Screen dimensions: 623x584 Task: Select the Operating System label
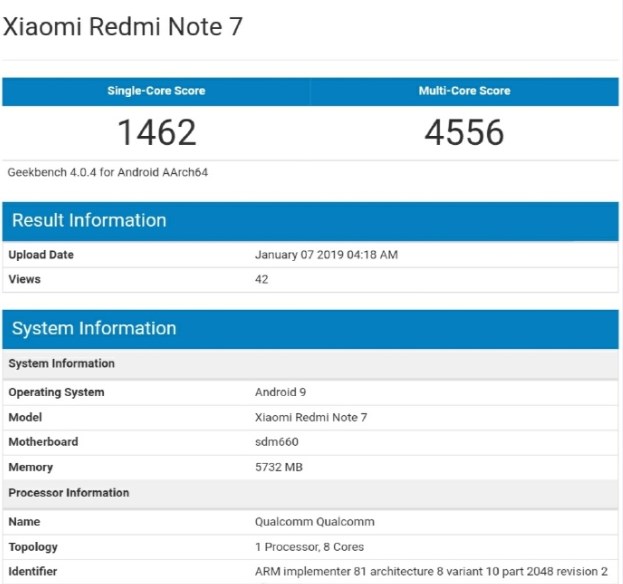click(x=56, y=393)
